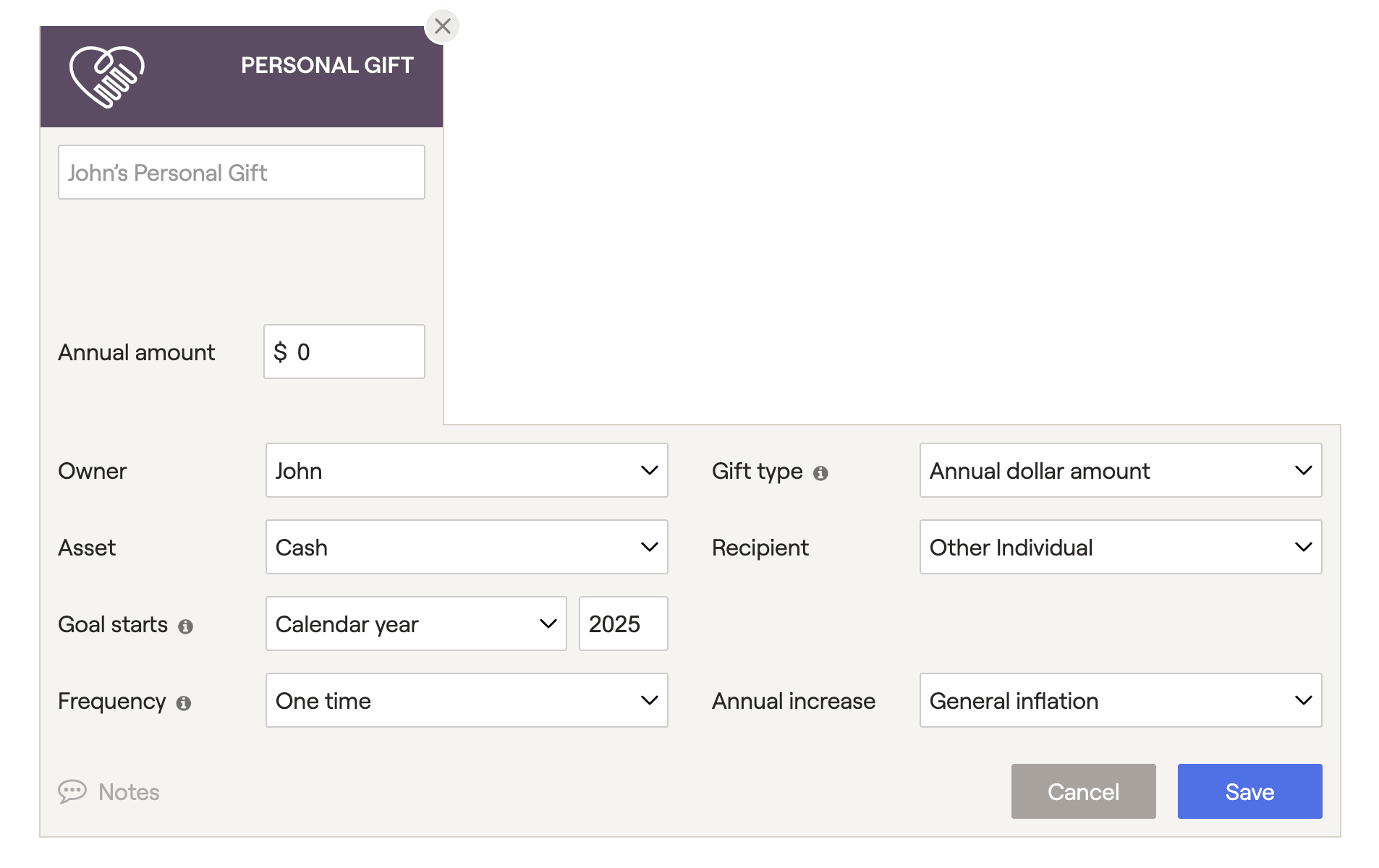Click the heart handshake Personal Gift icon
Screen dimensions: 1379x868
coord(107,77)
